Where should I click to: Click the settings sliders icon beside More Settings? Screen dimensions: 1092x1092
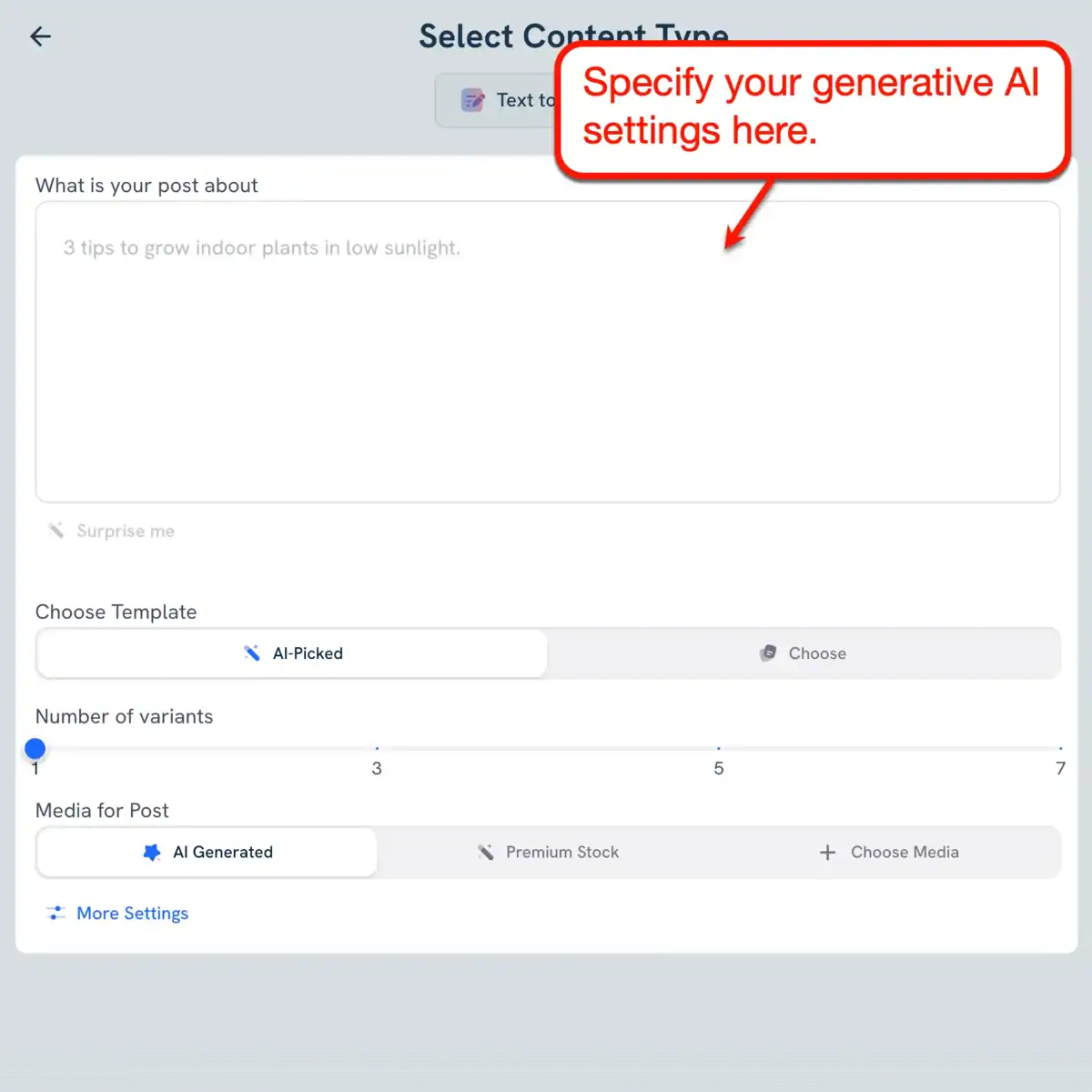pos(56,913)
